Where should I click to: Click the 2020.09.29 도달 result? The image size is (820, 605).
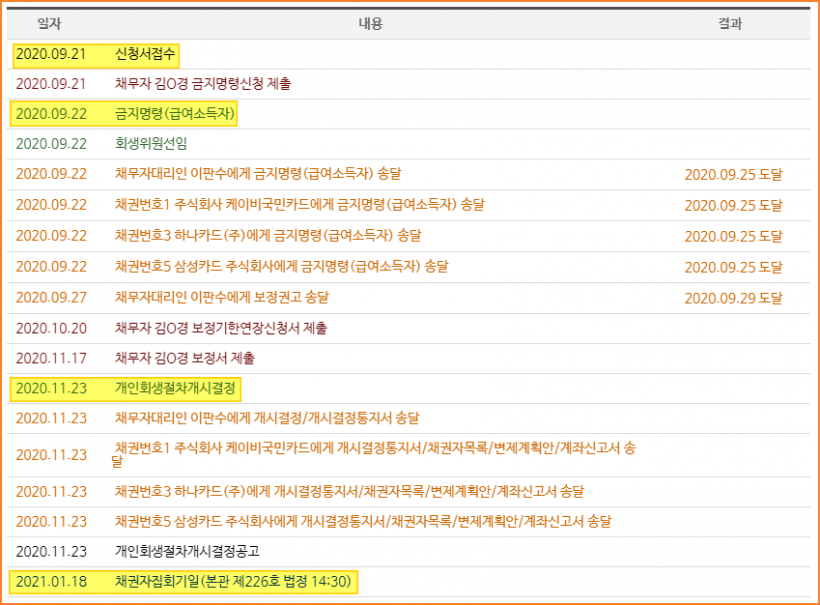point(734,298)
